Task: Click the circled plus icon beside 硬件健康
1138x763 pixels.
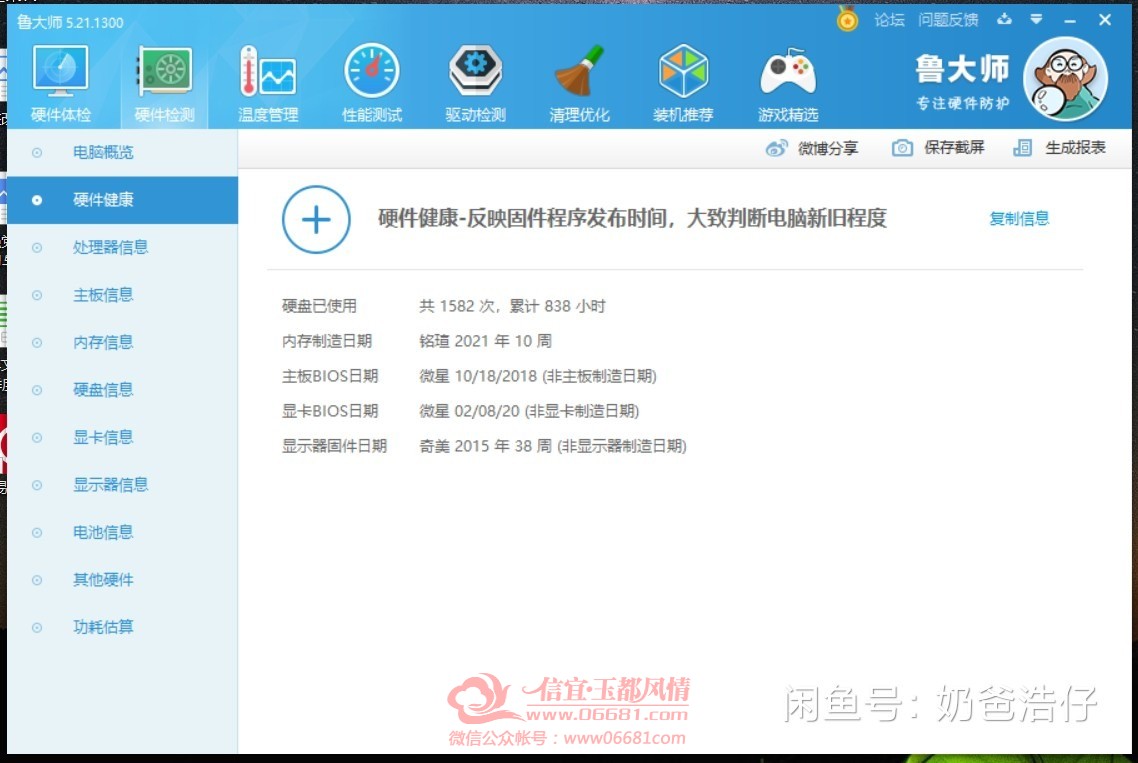Action: coord(316,219)
